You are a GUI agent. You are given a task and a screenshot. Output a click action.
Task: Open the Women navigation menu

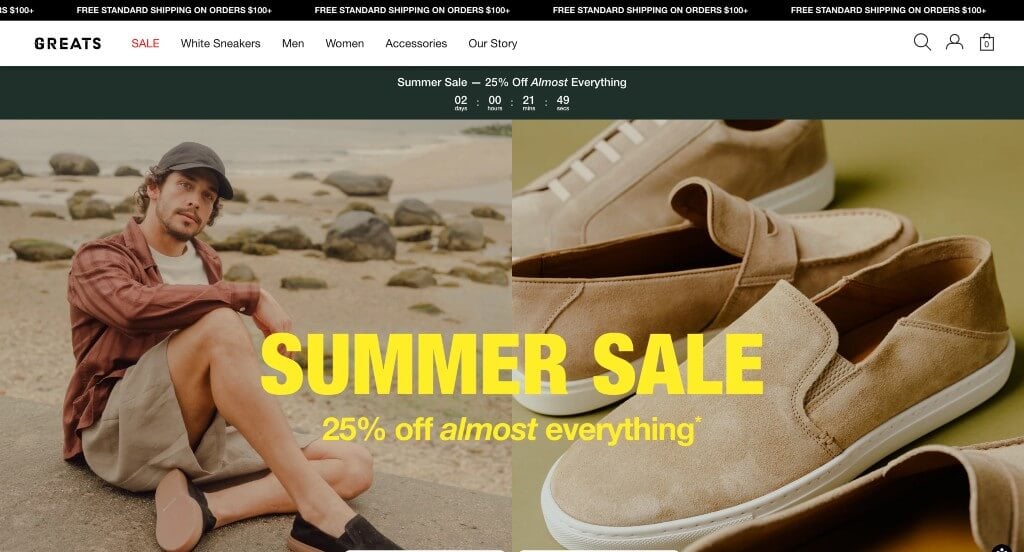coord(344,43)
